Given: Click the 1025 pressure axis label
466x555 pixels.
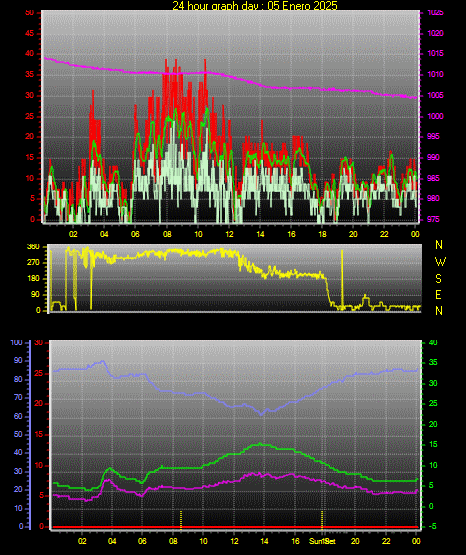Looking at the screenshot, I should click(435, 12).
